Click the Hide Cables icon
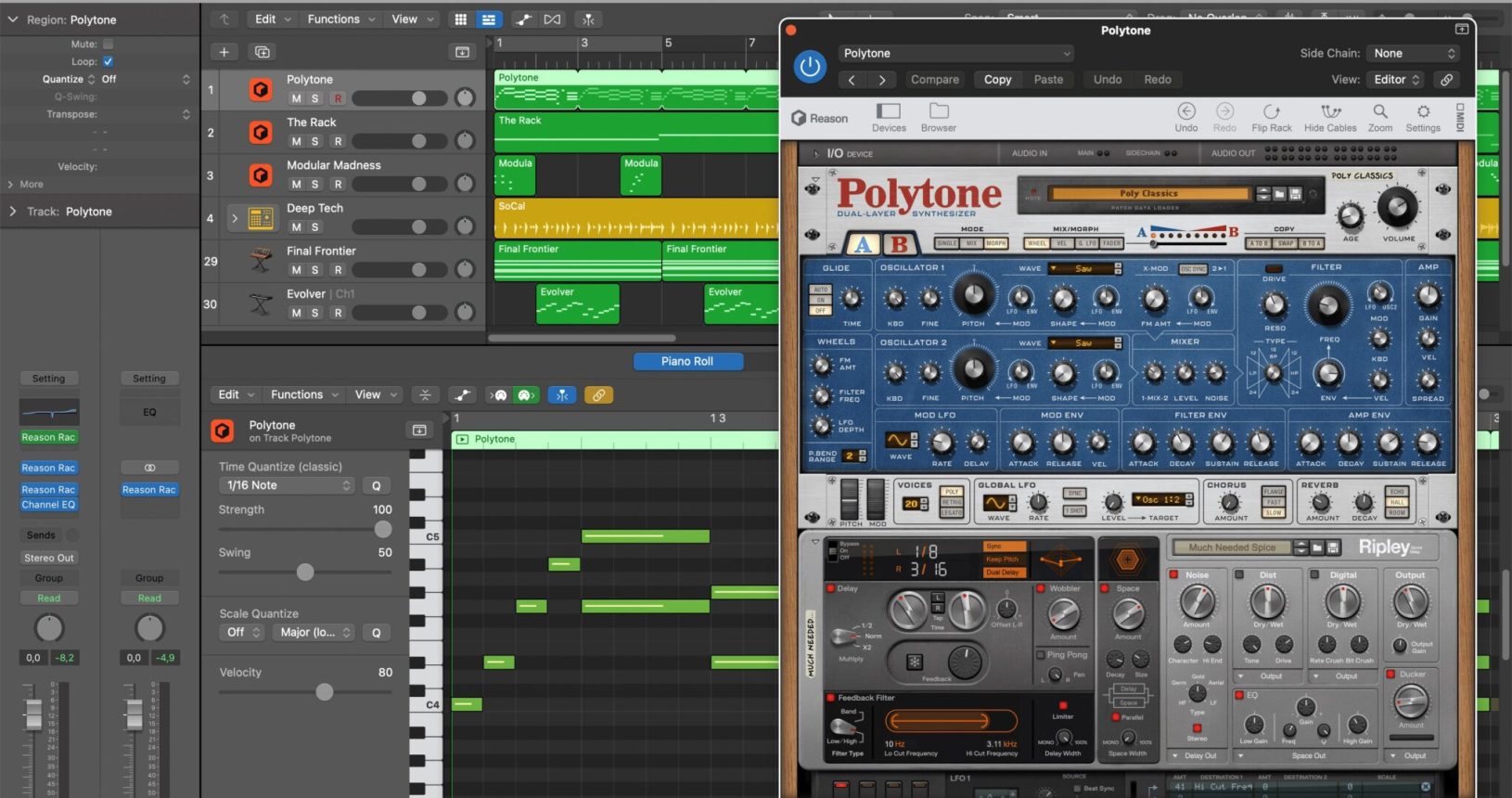This screenshot has width=1512, height=798. pyautogui.click(x=1330, y=111)
